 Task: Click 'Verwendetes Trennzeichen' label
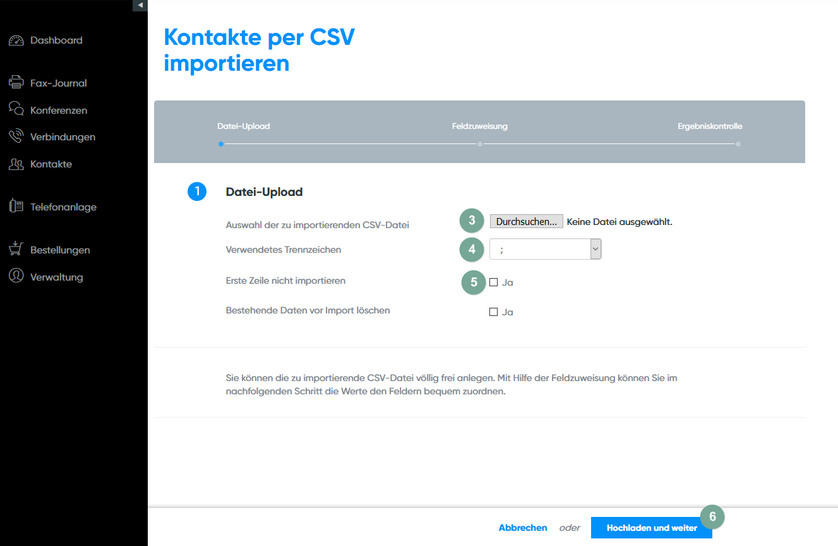(x=283, y=249)
